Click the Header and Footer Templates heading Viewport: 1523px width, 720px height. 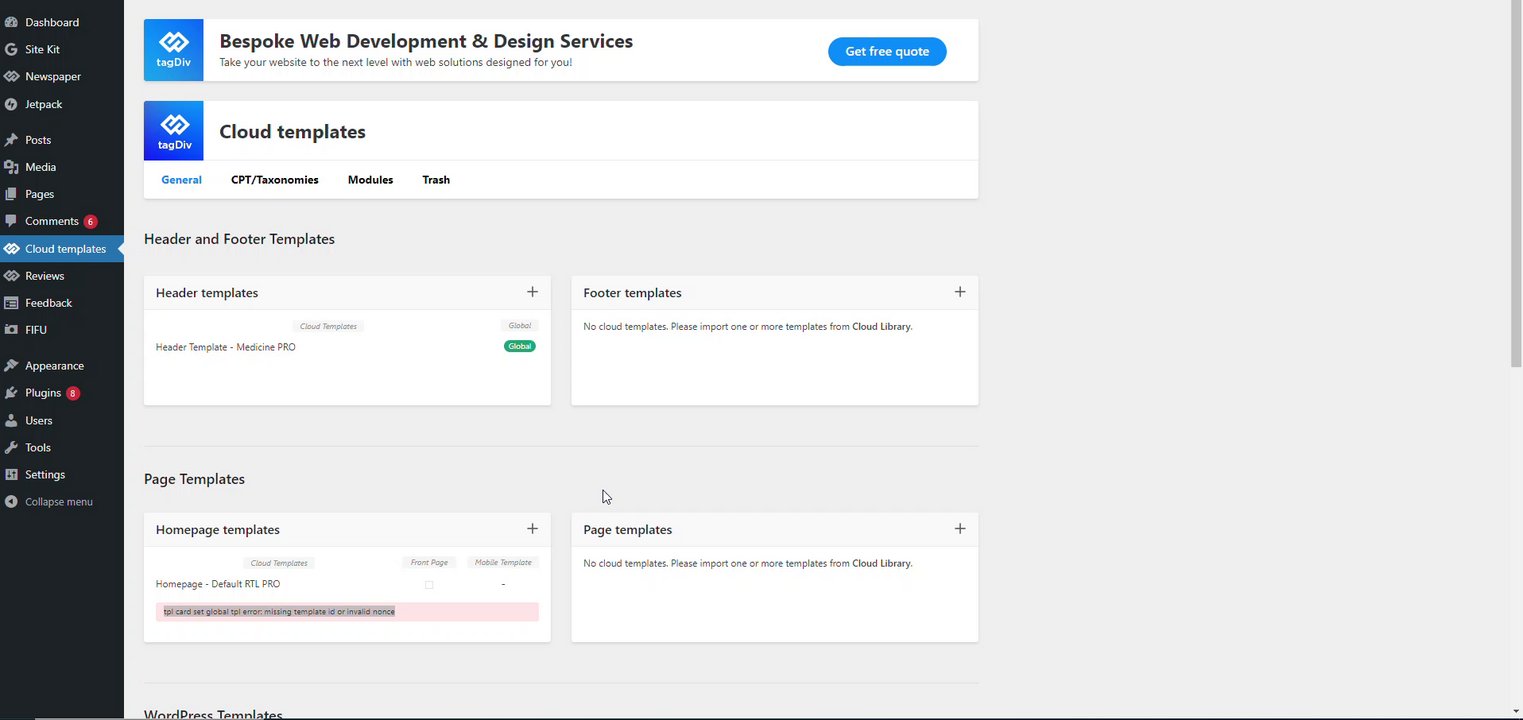coord(239,239)
